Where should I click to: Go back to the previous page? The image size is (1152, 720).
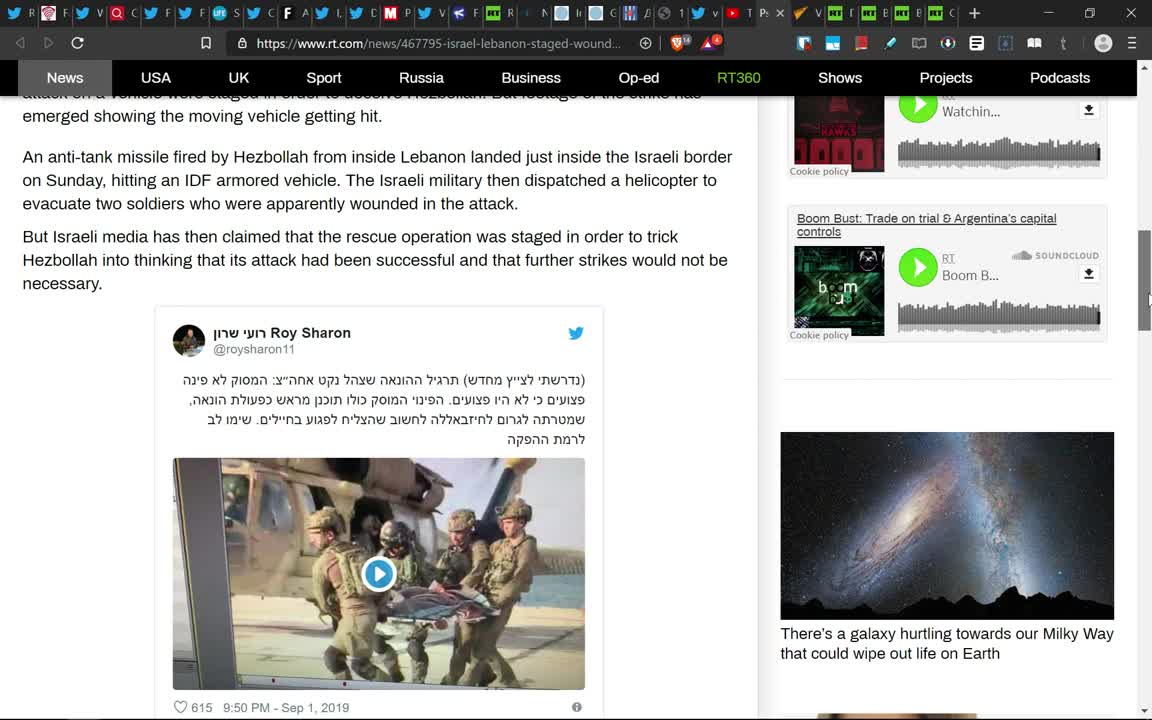click(20, 43)
